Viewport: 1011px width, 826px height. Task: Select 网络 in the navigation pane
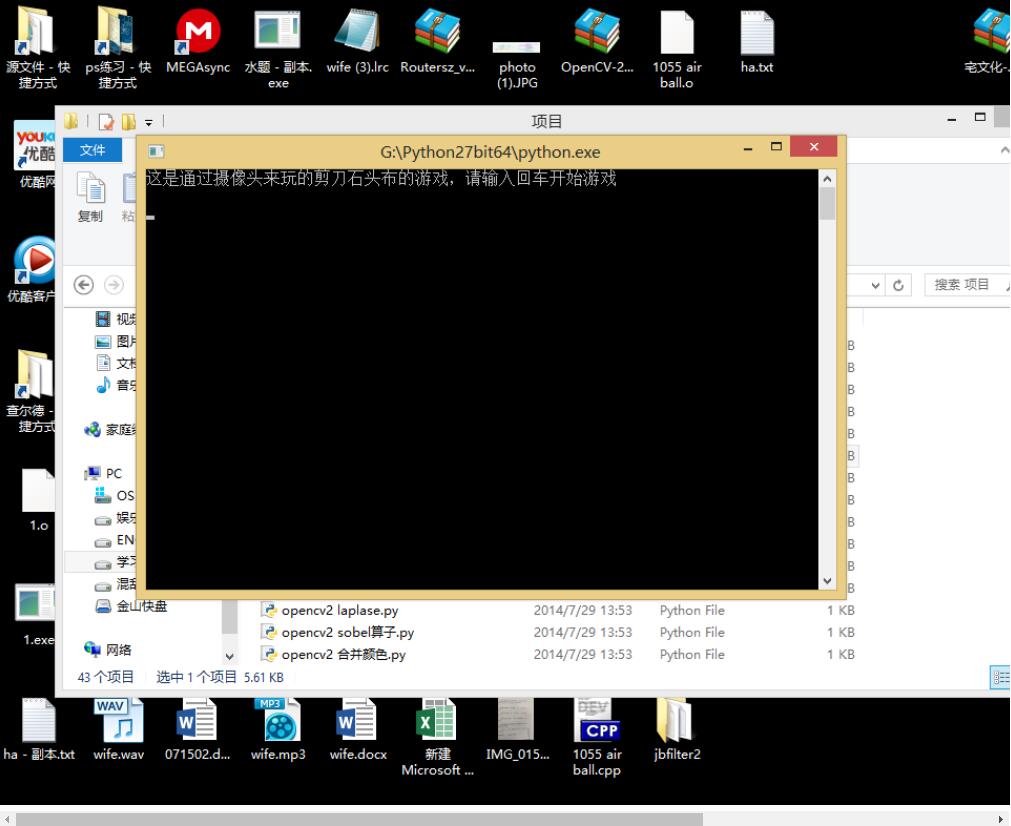pos(108,649)
